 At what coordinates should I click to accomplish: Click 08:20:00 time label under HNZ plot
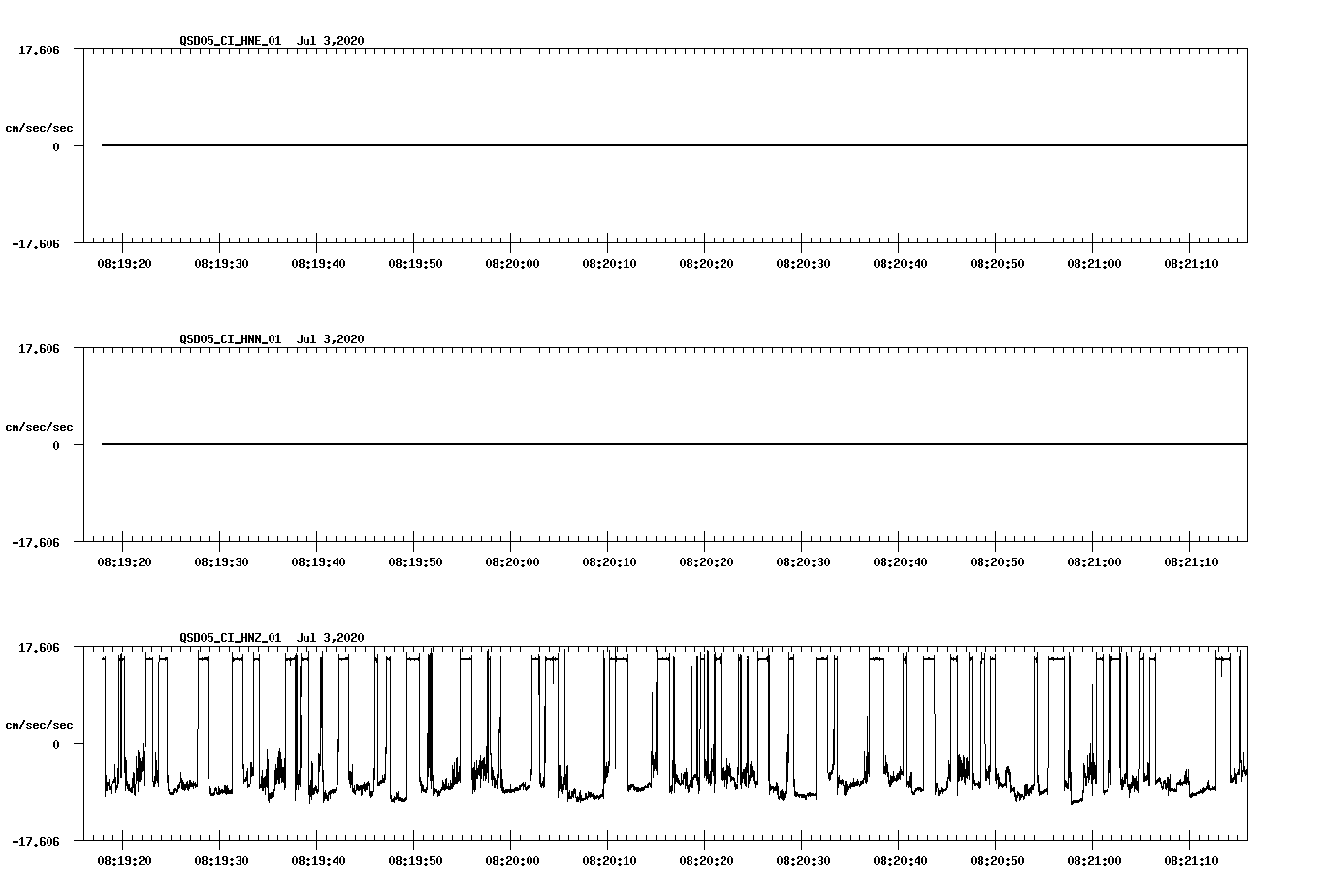pyautogui.click(x=512, y=860)
